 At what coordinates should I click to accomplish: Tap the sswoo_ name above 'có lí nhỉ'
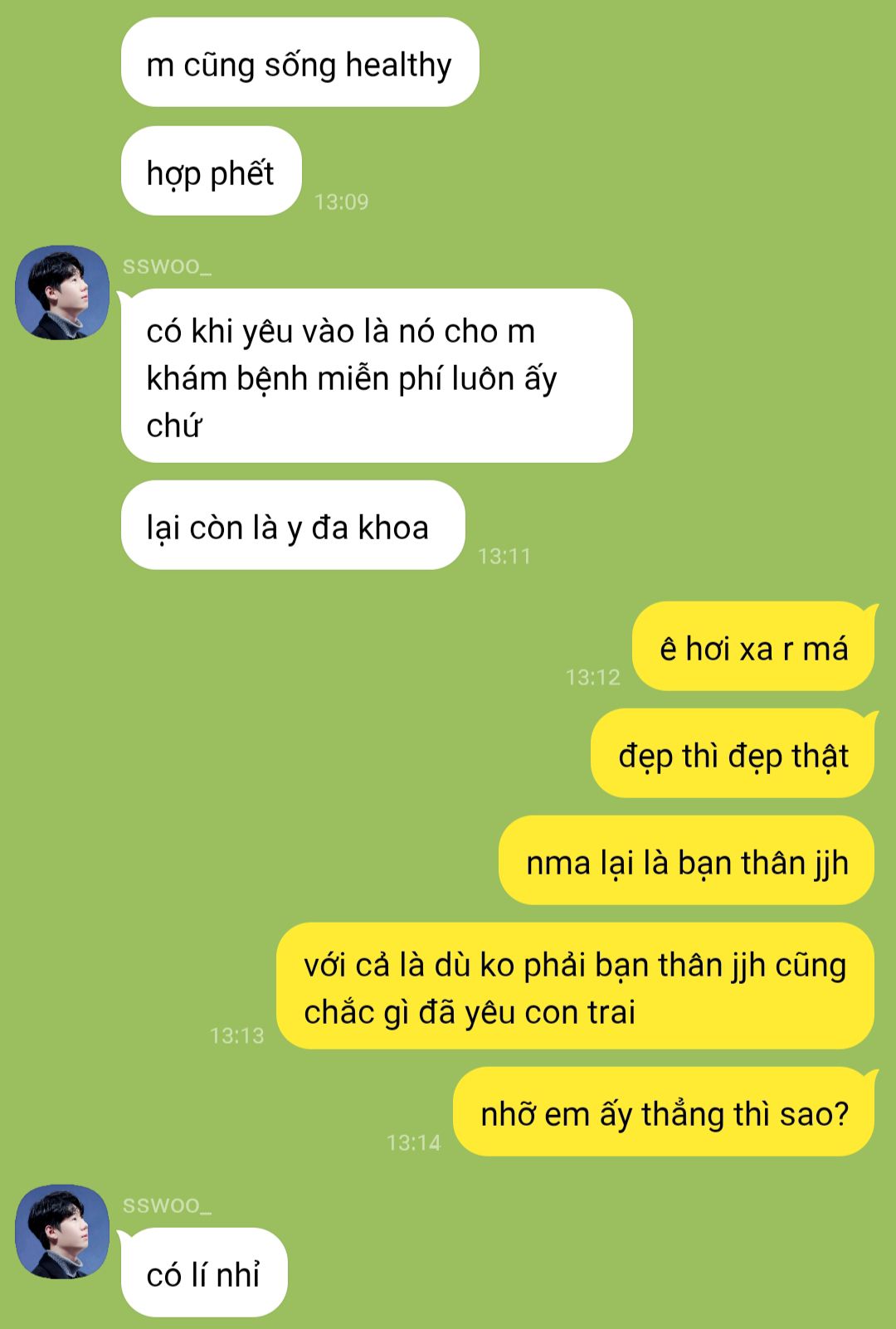[x=167, y=1205]
